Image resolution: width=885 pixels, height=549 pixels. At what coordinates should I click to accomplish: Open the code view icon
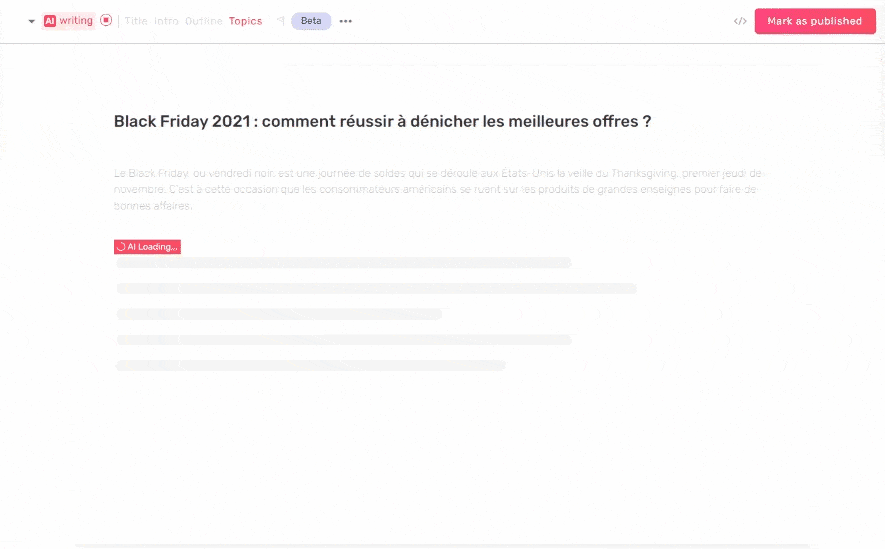pyautogui.click(x=740, y=21)
